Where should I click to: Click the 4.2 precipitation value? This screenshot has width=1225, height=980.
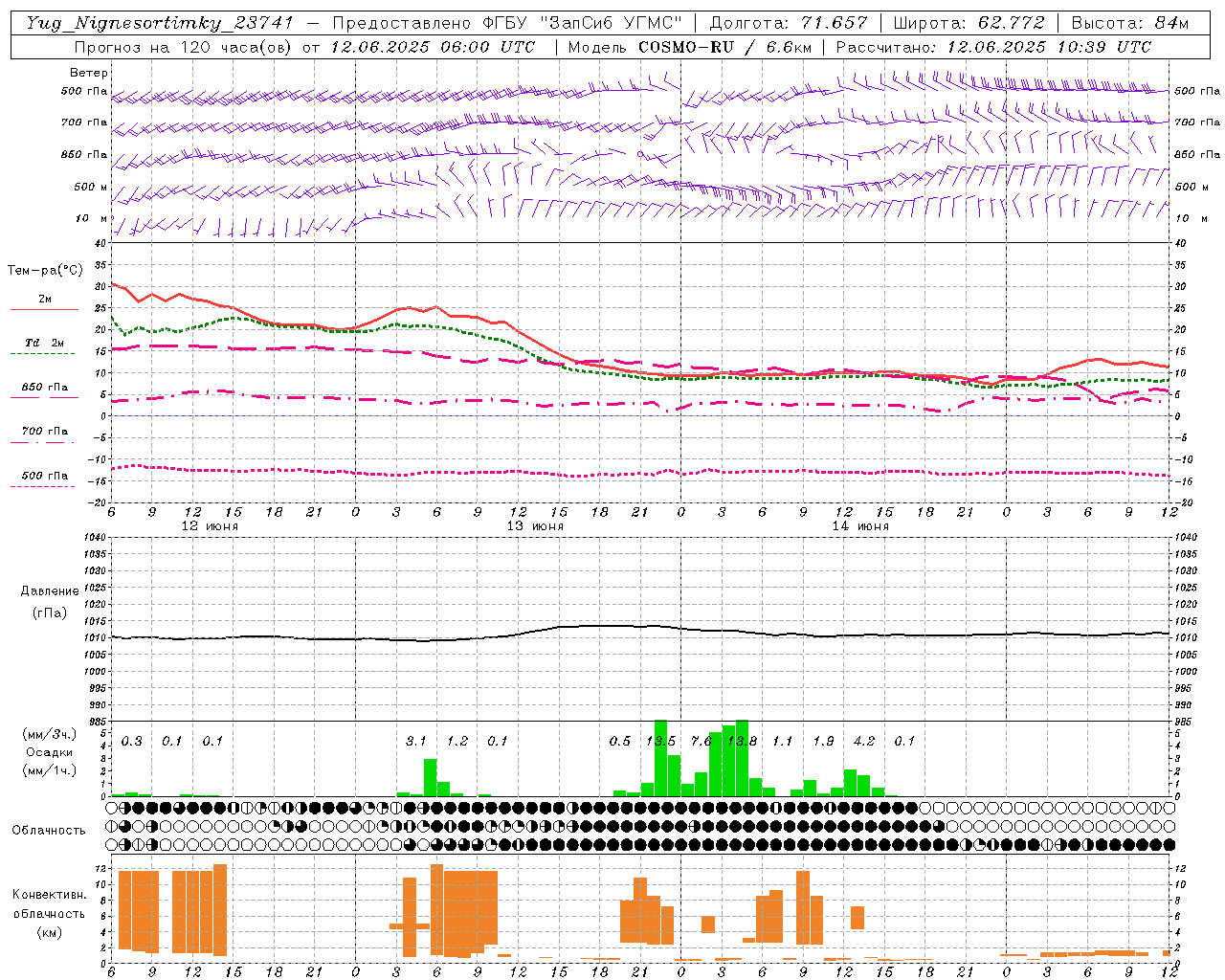[x=864, y=741]
